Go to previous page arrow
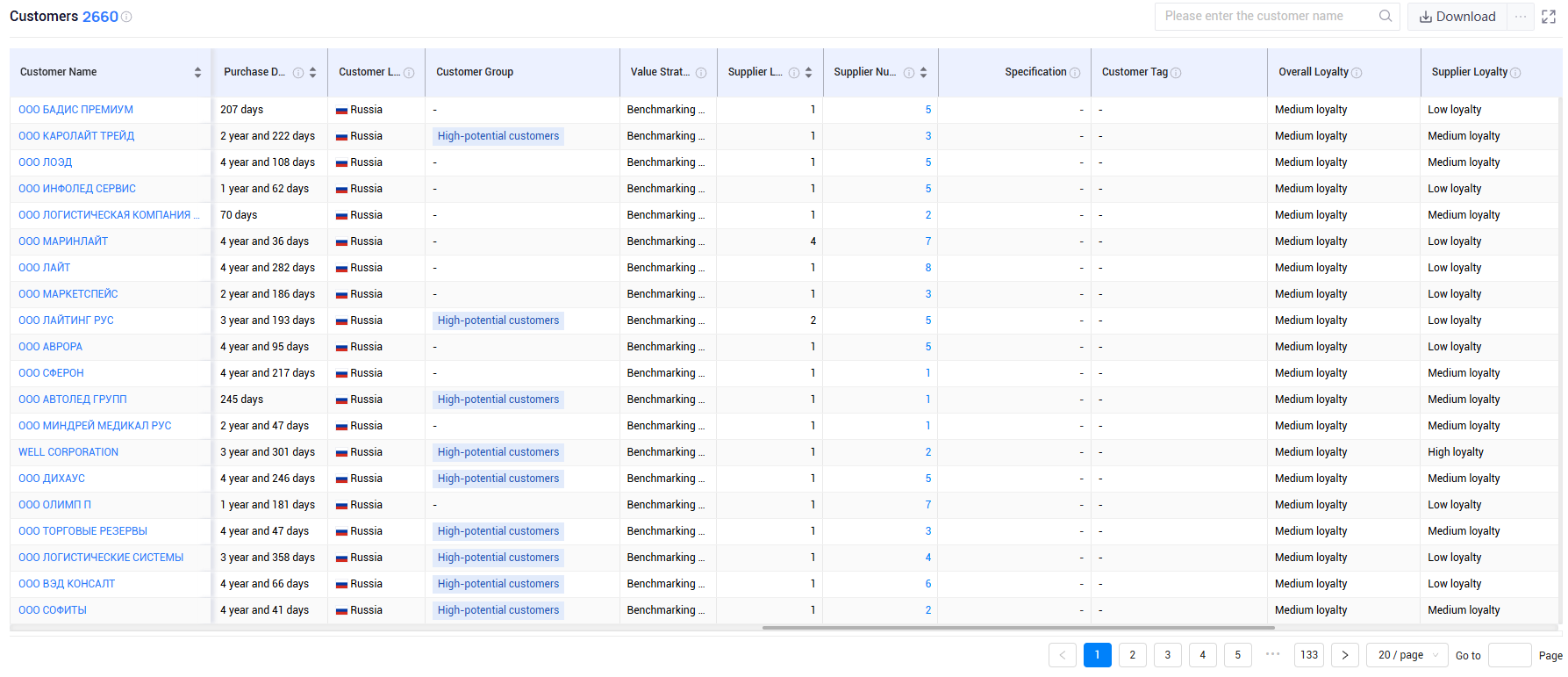1568x677 pixels. [x=1063, y=655]
